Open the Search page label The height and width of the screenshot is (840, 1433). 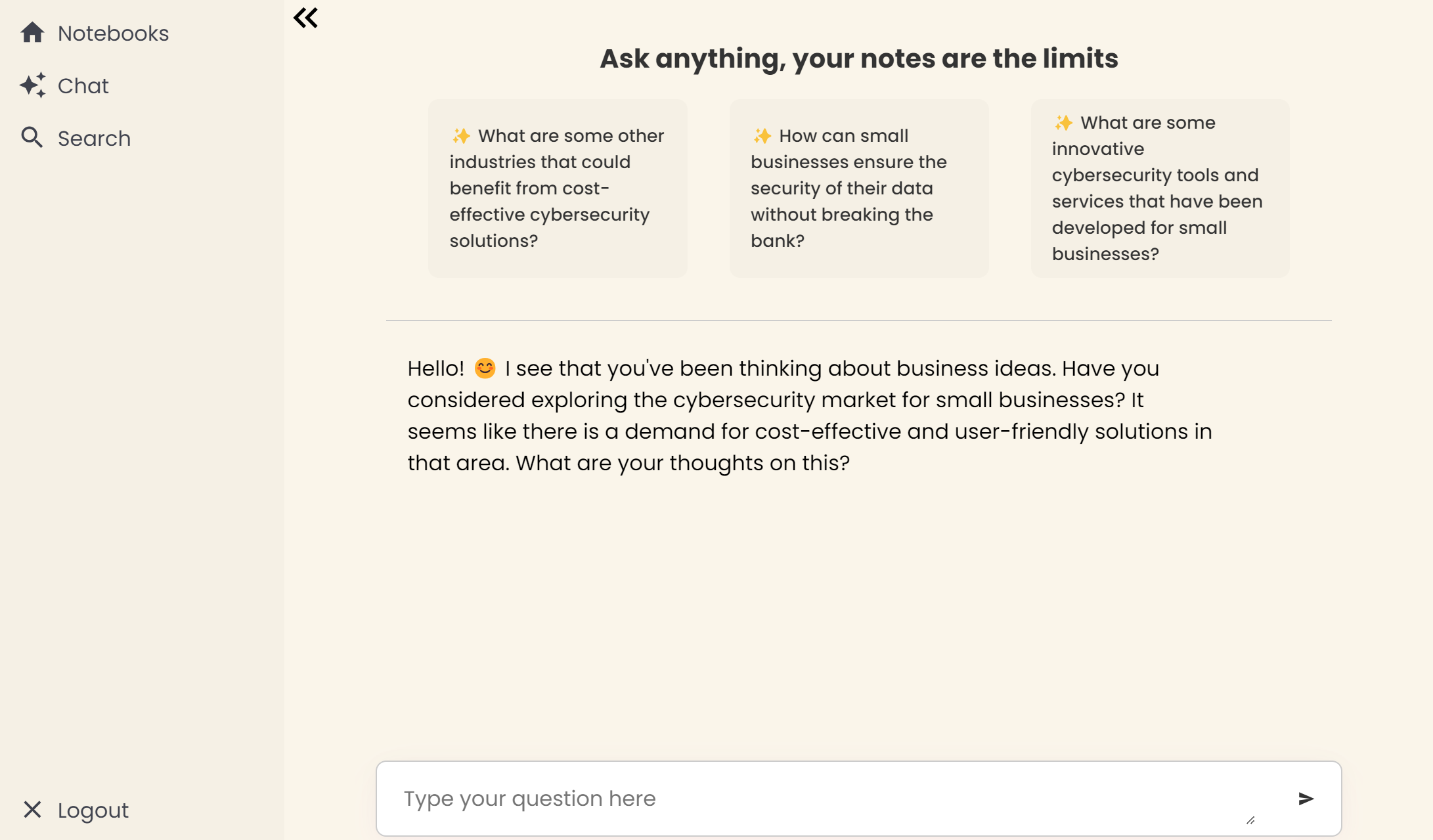click(x=94, y=139)
